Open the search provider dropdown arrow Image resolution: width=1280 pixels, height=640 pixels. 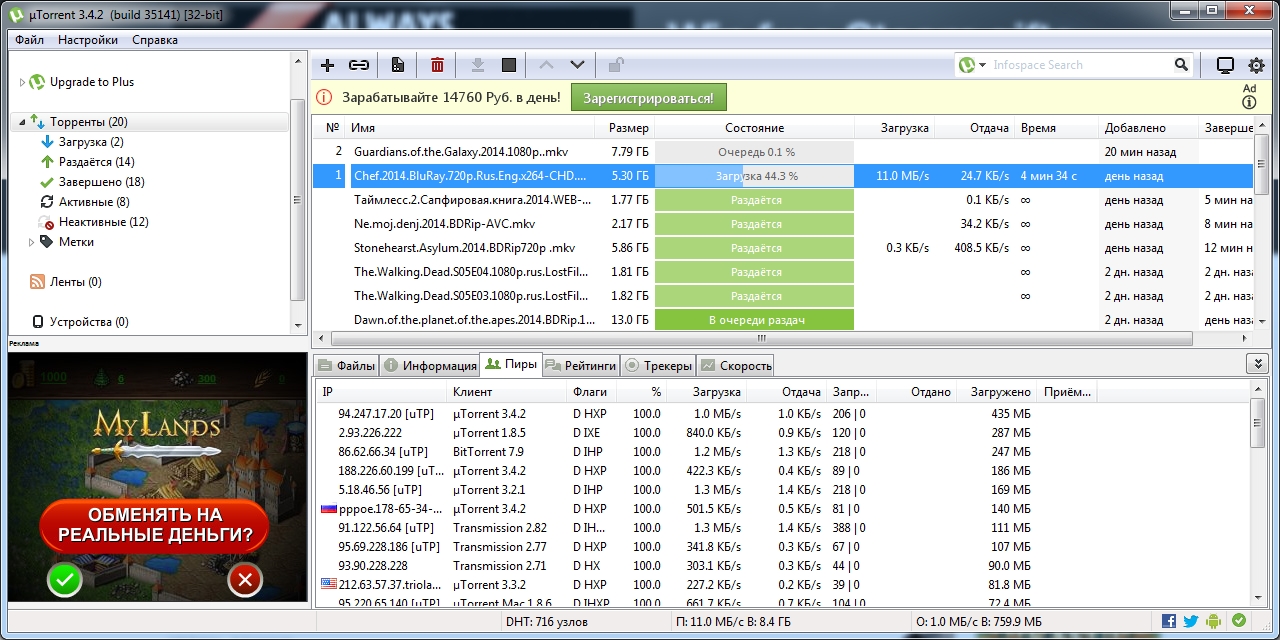(983, 65)
